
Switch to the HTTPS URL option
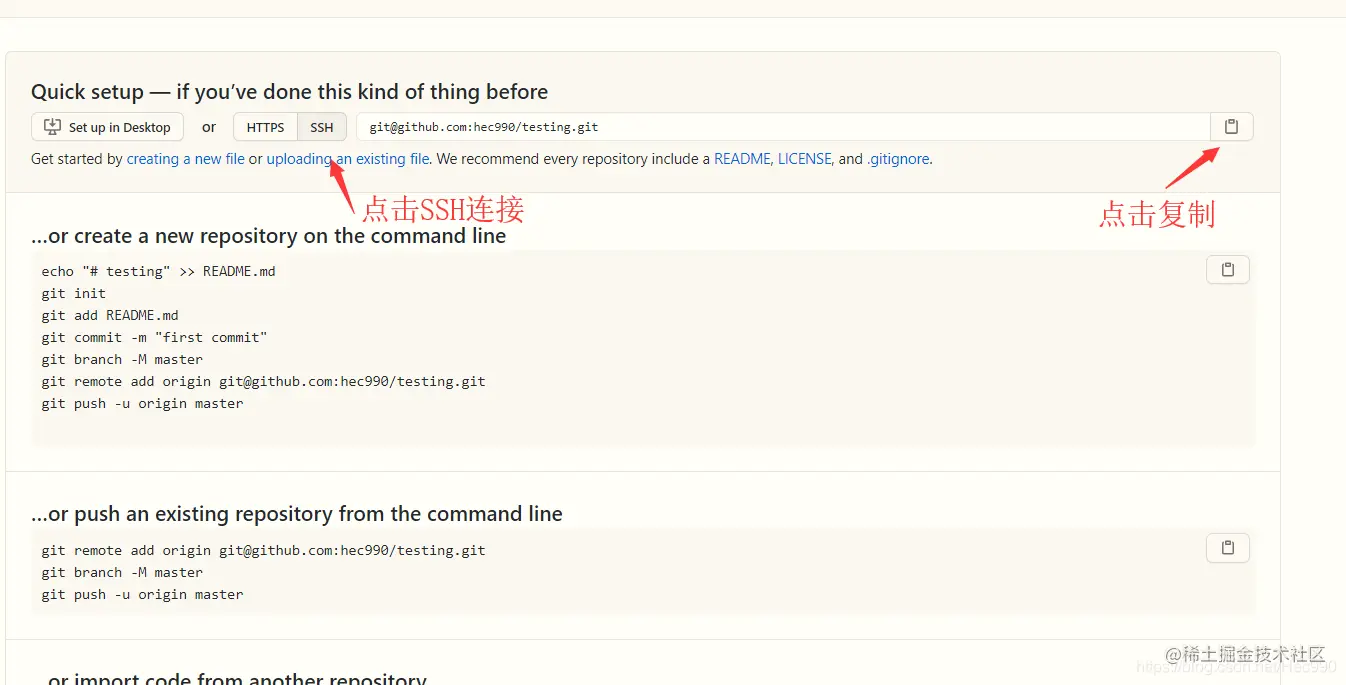(x=266, y=127)
